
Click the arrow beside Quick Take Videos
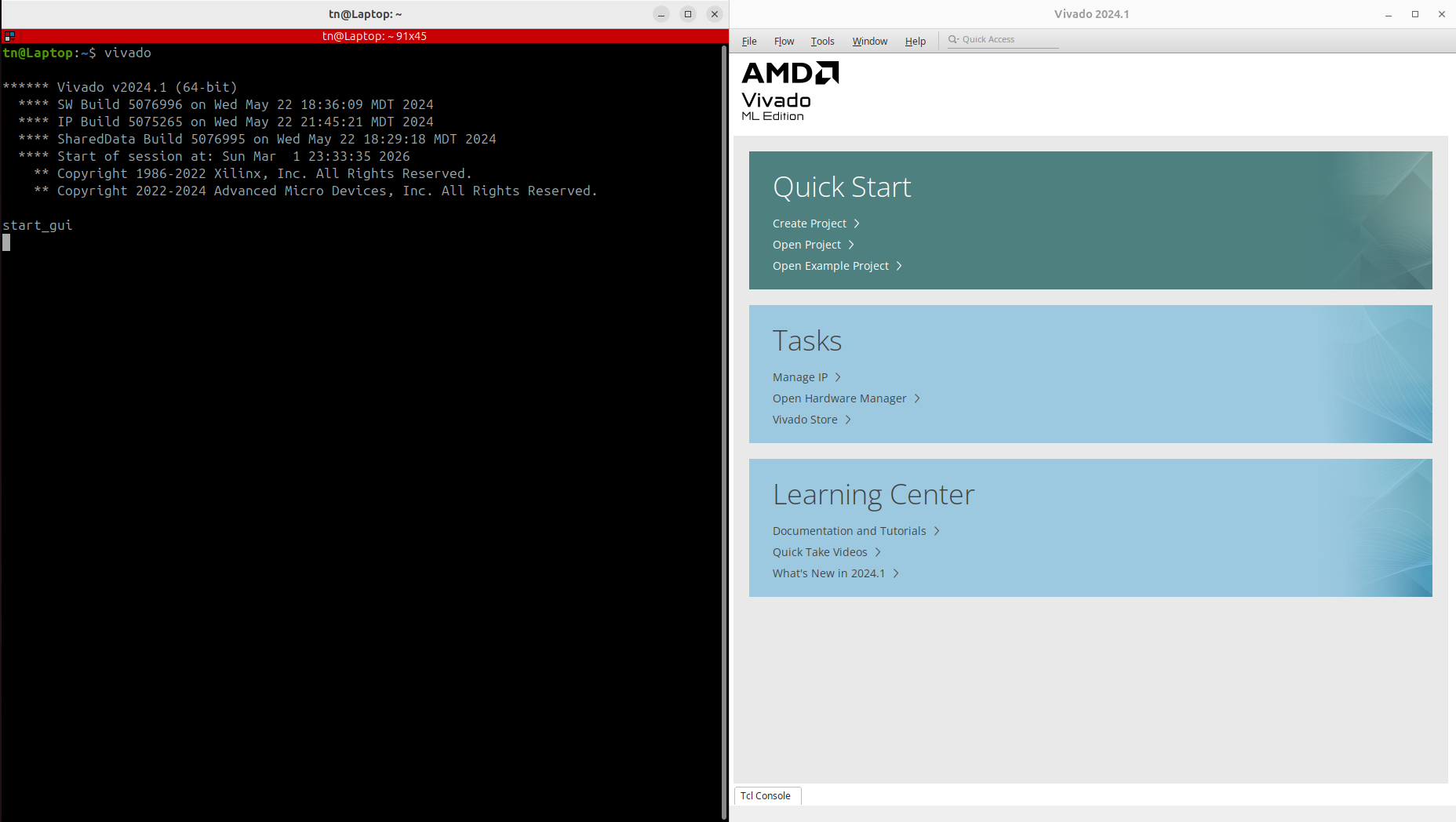pos(878,552)
